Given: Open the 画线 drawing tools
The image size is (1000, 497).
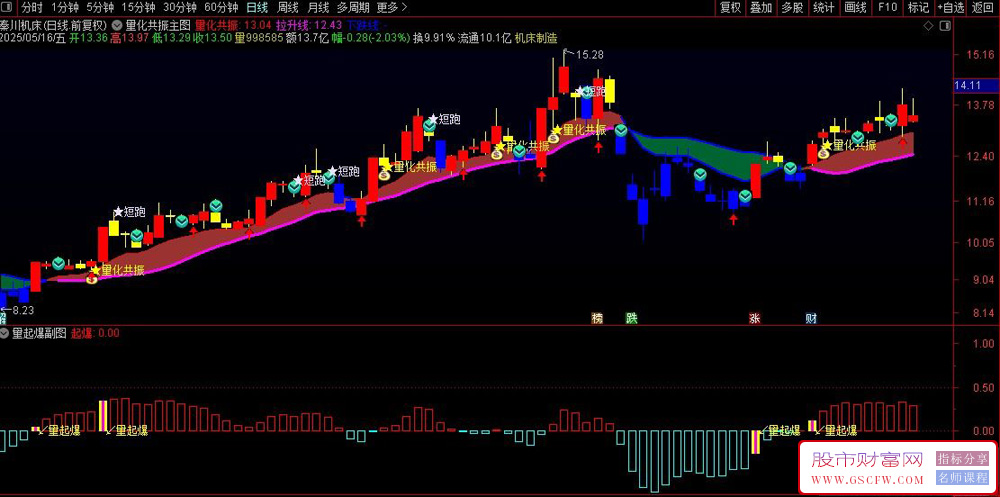Looking at the screenshot, I should pos(855,8).
